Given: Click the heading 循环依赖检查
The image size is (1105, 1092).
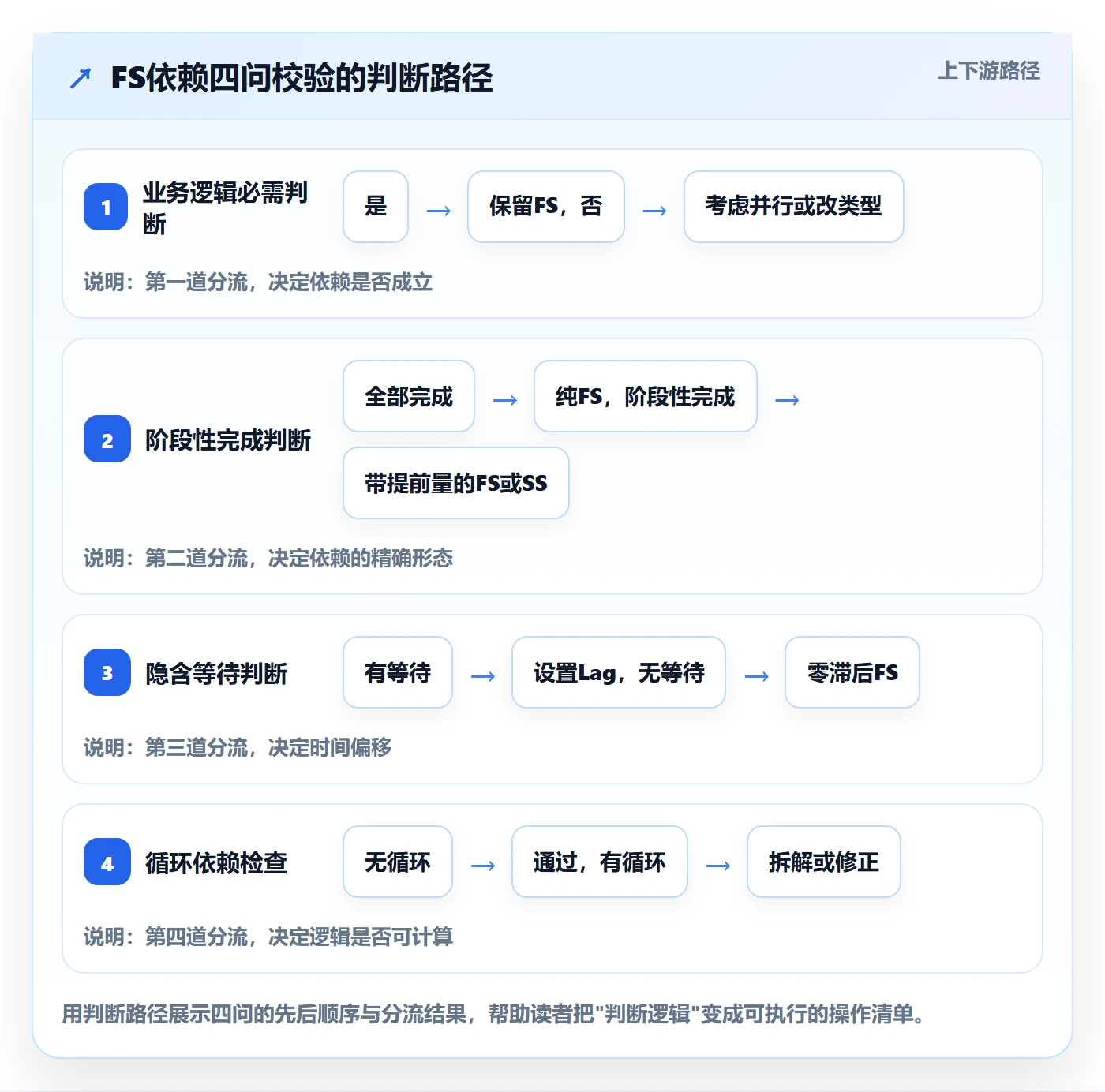Looking at the screenshot, I should (216, 862).
